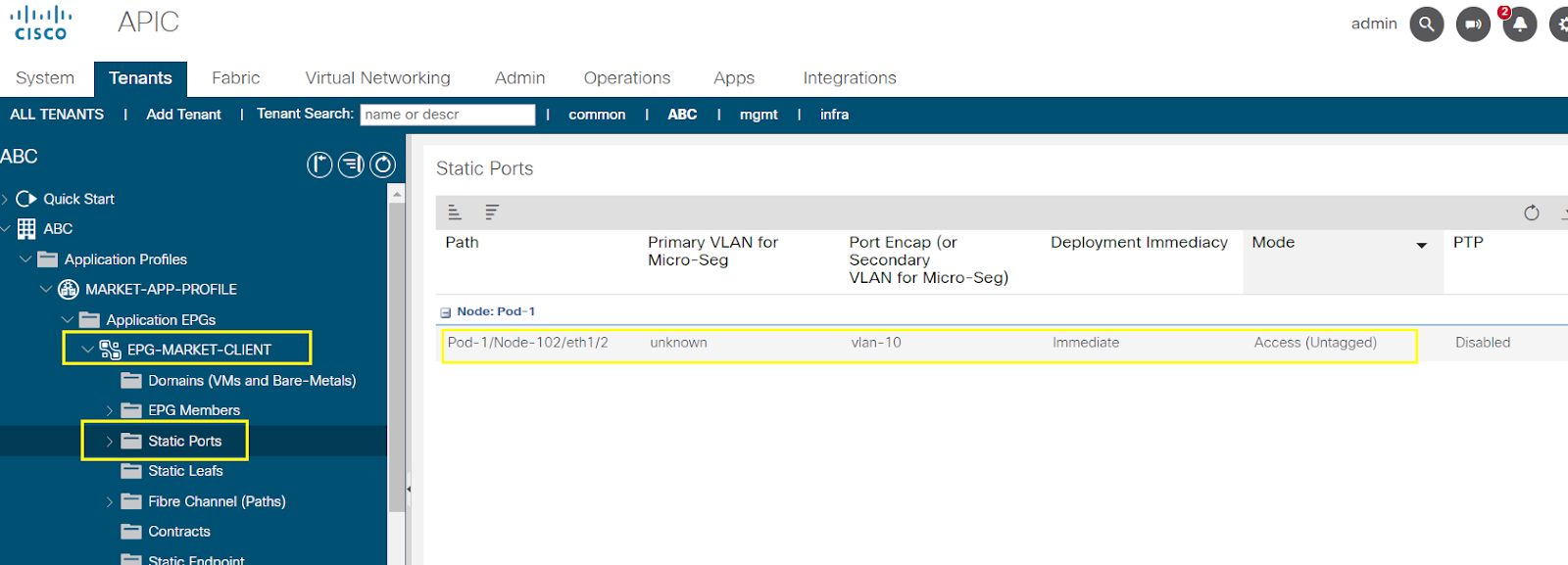Viewport: 1568px width, 565px height.
Task: Click the Static Ports folder icon
Action: (131, 442)
